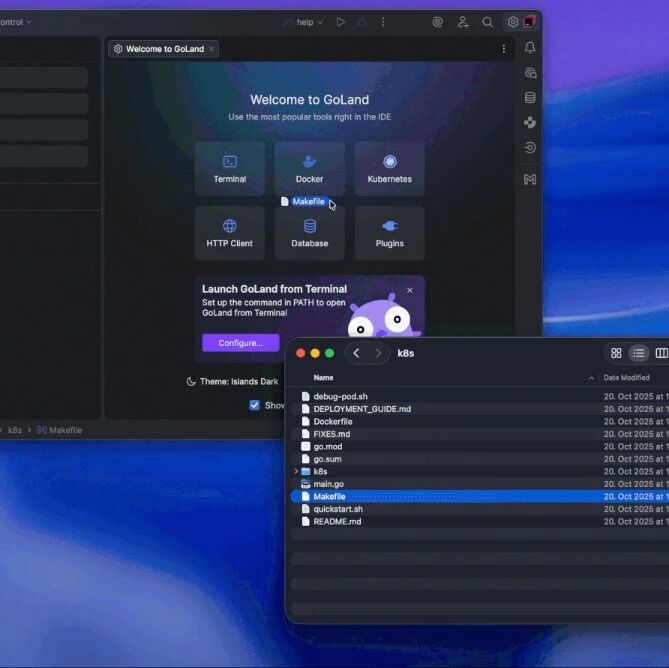Viewport: 669px width, 668px height.
Task: Open the help run configuration dropdown
Action: 310,22
